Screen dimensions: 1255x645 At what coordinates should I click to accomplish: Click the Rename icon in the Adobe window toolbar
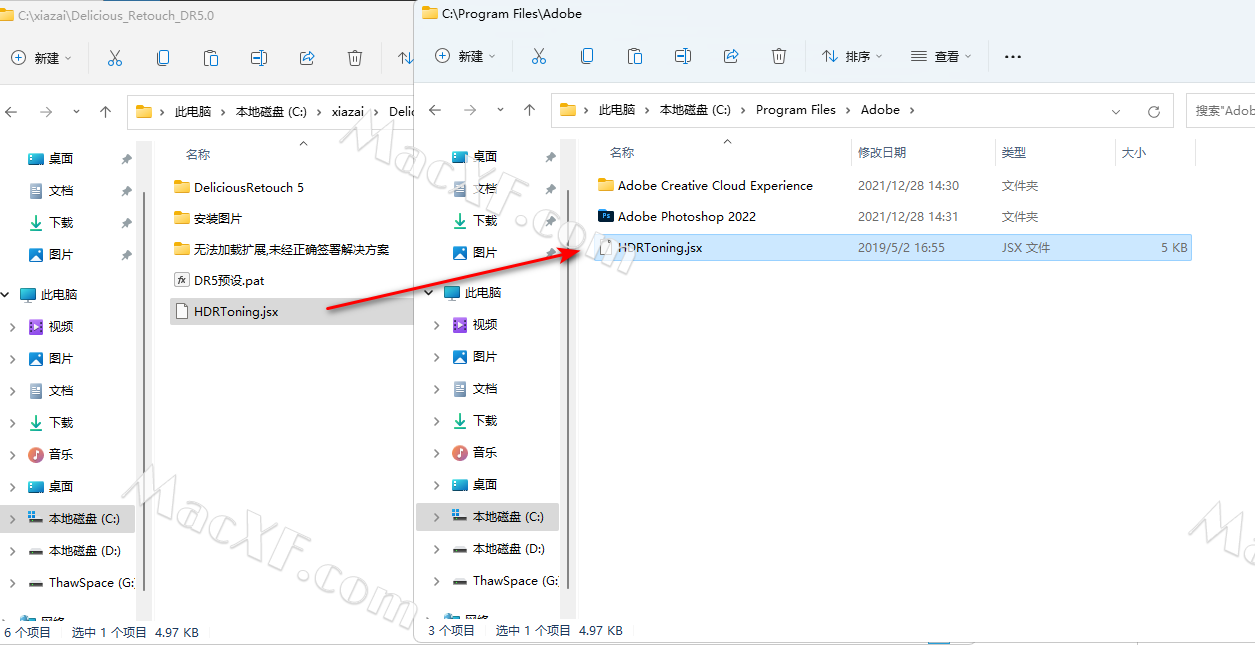(x=683, y=56)
